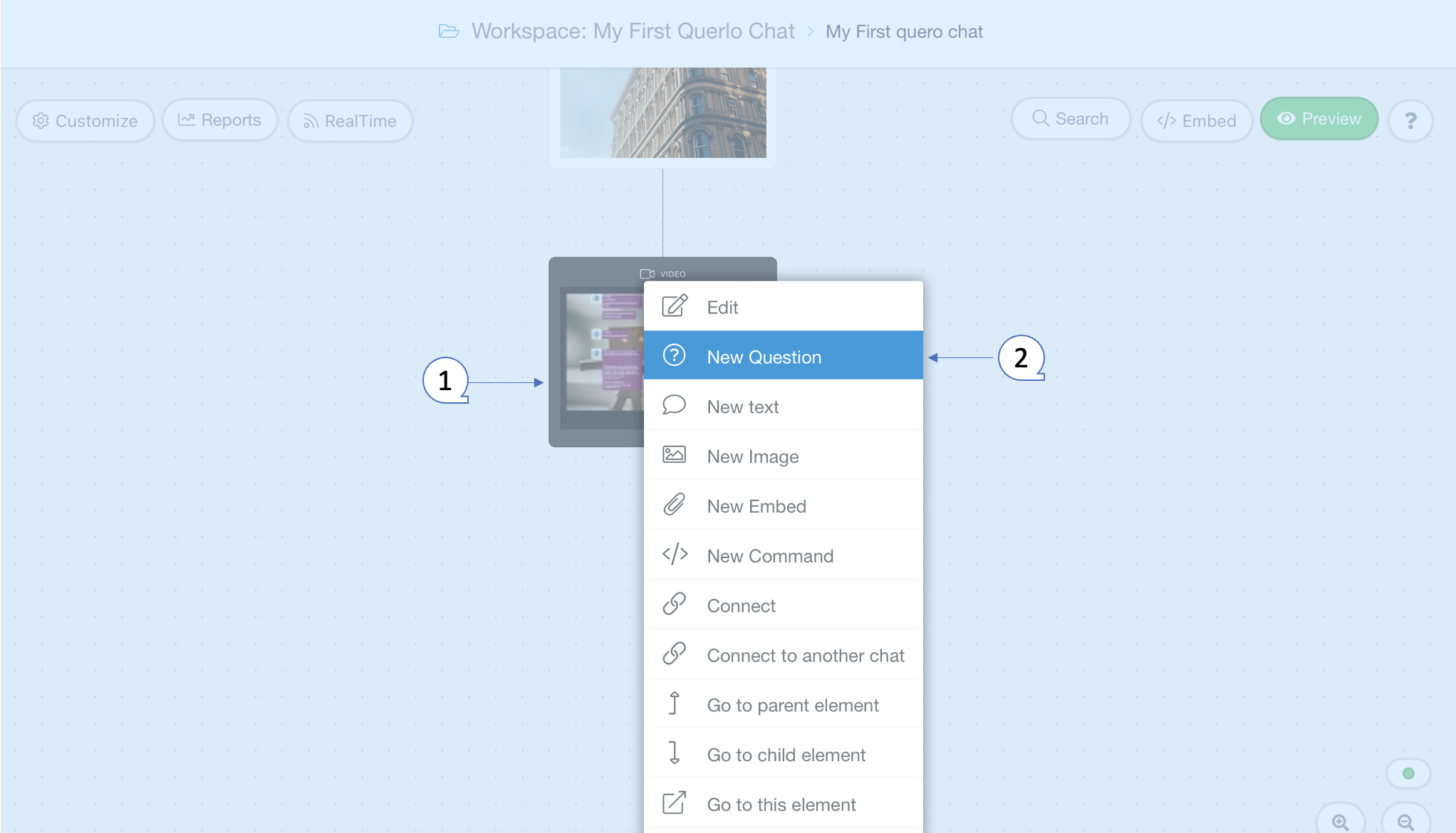This screenshot has width=1456, height=833.
Task: Click the picture icon for New Image
Action: 674,455
